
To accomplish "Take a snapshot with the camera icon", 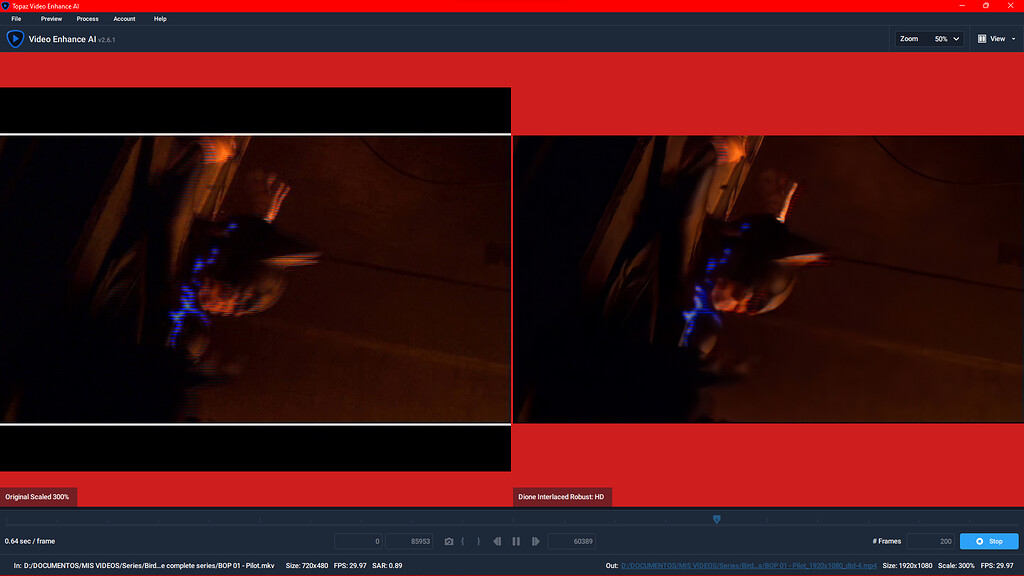I will pyautogui.click(x=448, y=541).
